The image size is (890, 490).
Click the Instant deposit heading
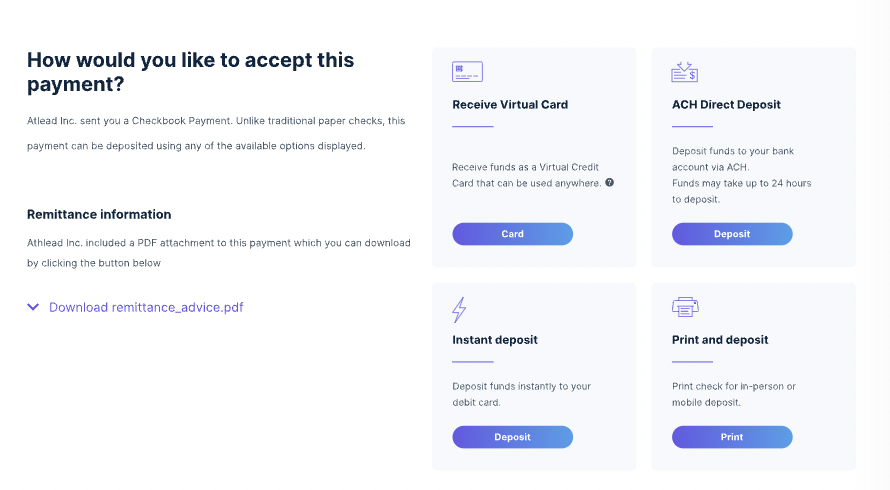coord(494,340)
